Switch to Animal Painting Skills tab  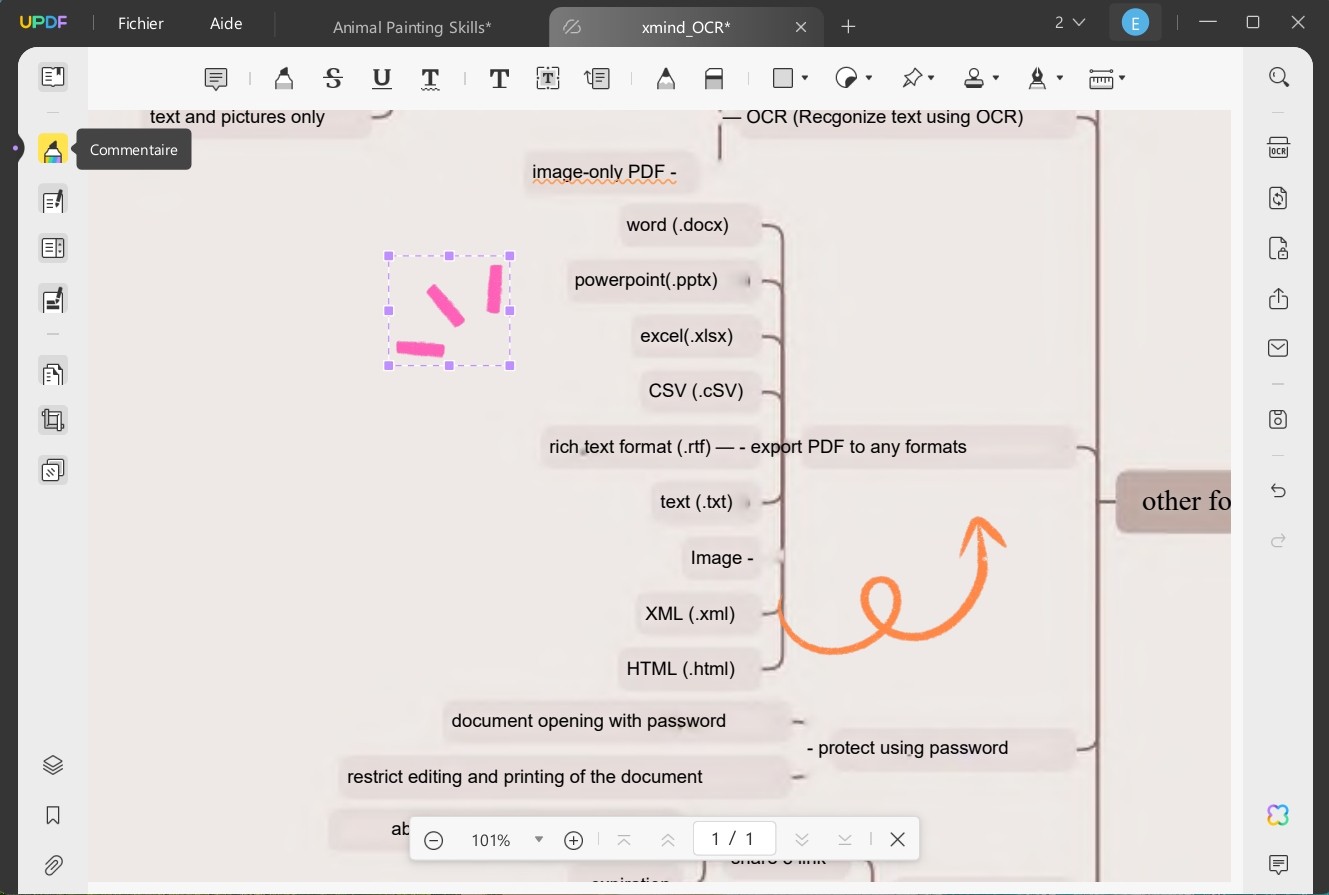(x=412, y=27)
